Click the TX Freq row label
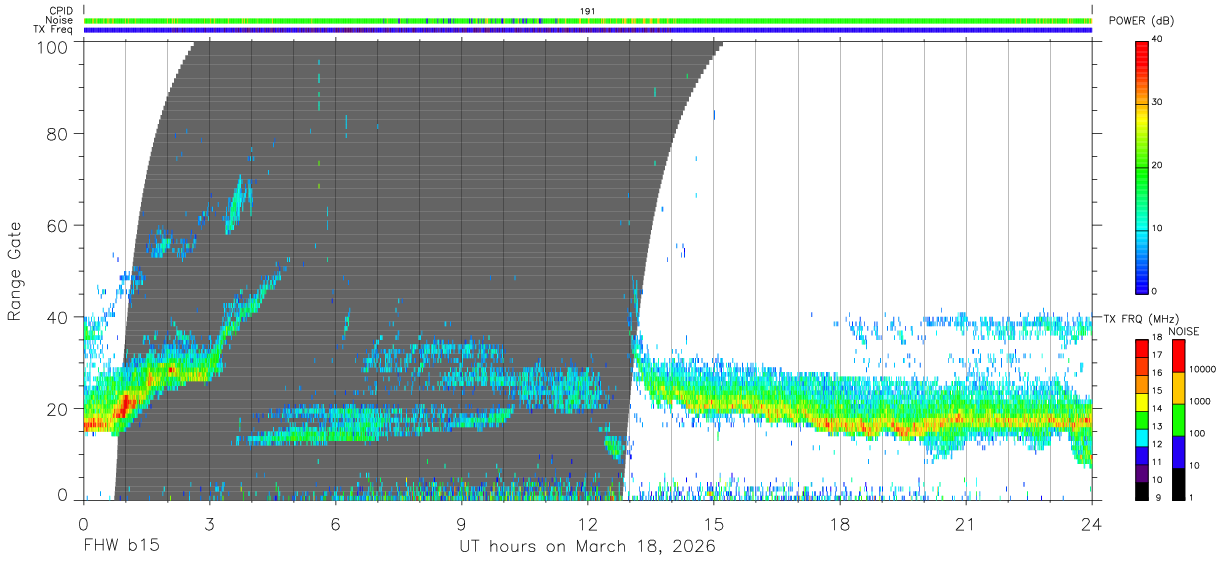The width and height of the screenshot is (1228, 567). (x=54, y=29)
